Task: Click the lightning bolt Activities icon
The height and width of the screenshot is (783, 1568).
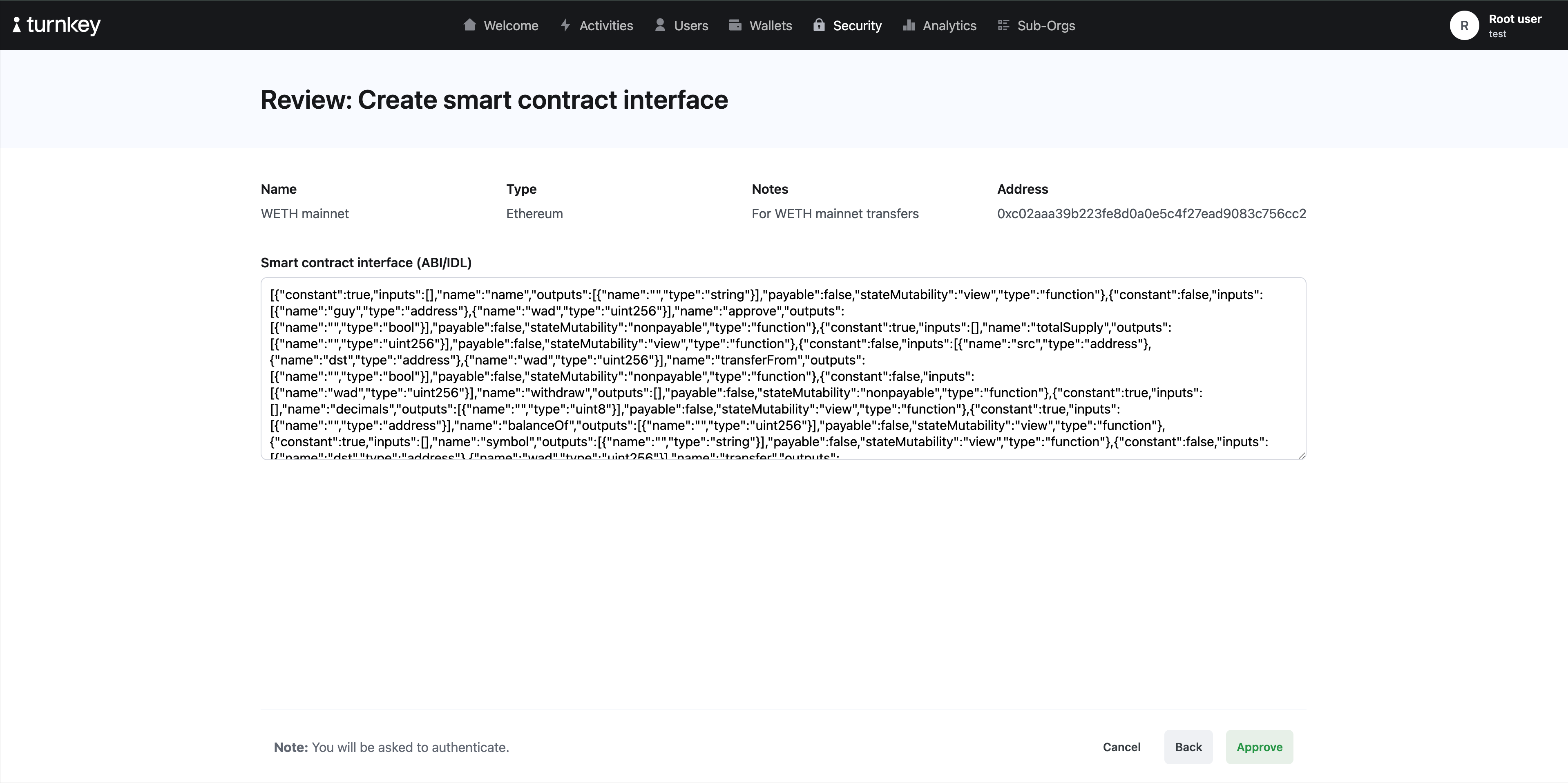Action: click(x=565, y=25)
